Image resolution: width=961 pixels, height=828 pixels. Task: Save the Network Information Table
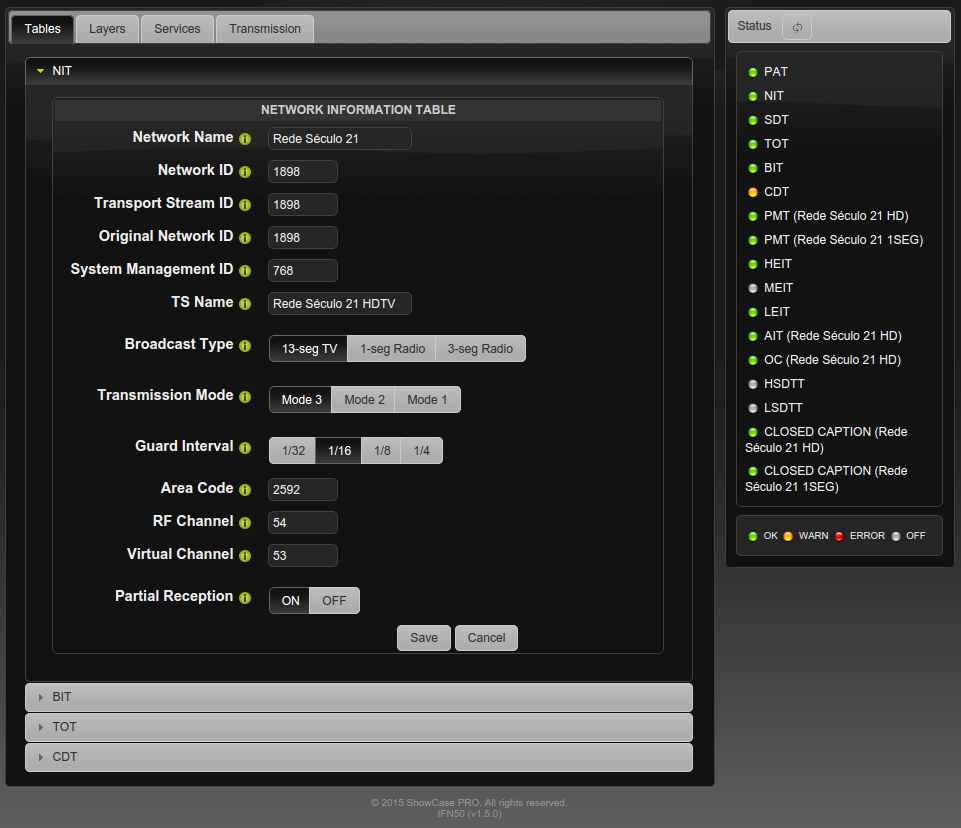coord(423,638)
